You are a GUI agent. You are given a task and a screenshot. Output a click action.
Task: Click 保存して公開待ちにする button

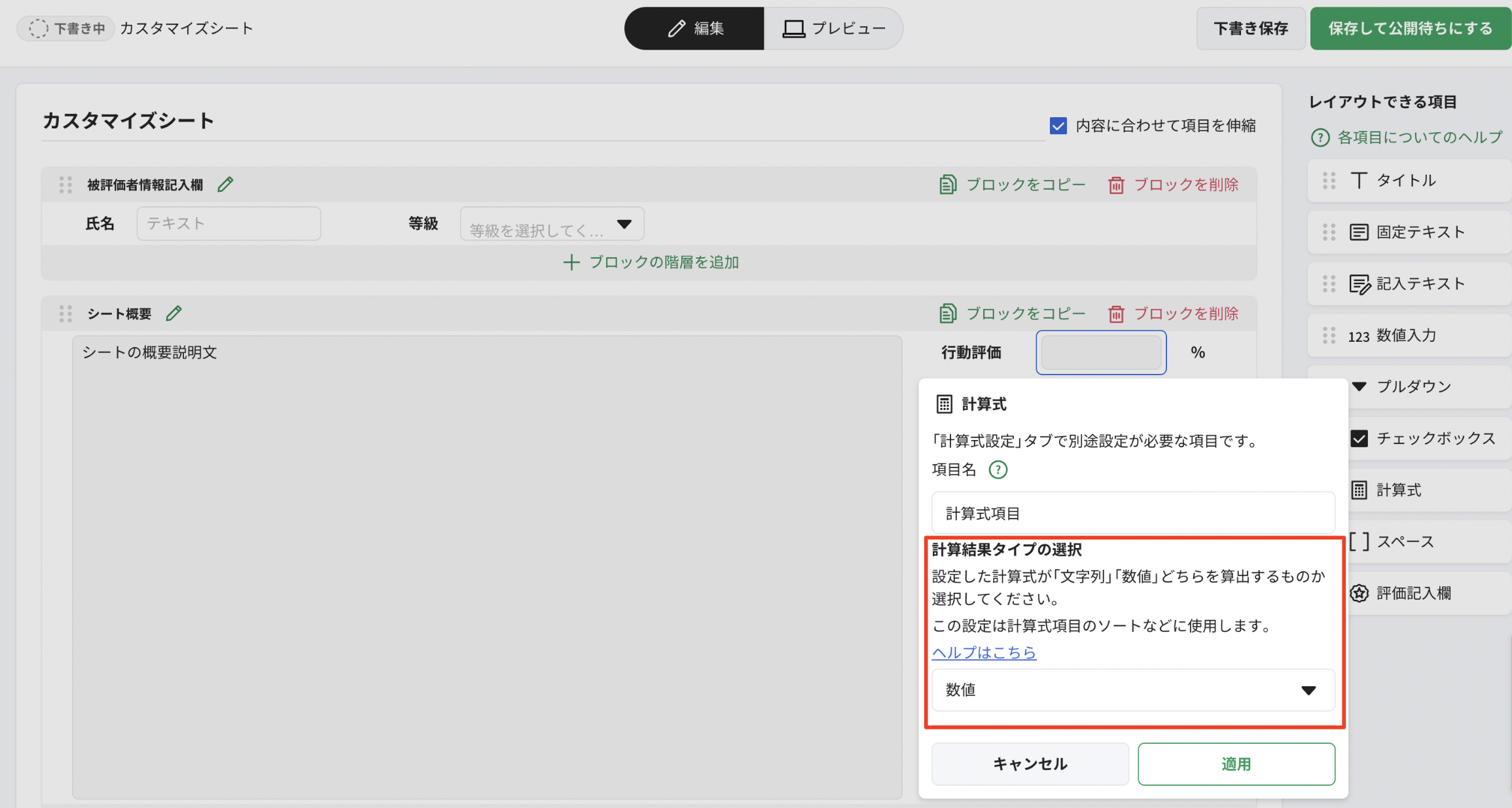coord(1411,28)
